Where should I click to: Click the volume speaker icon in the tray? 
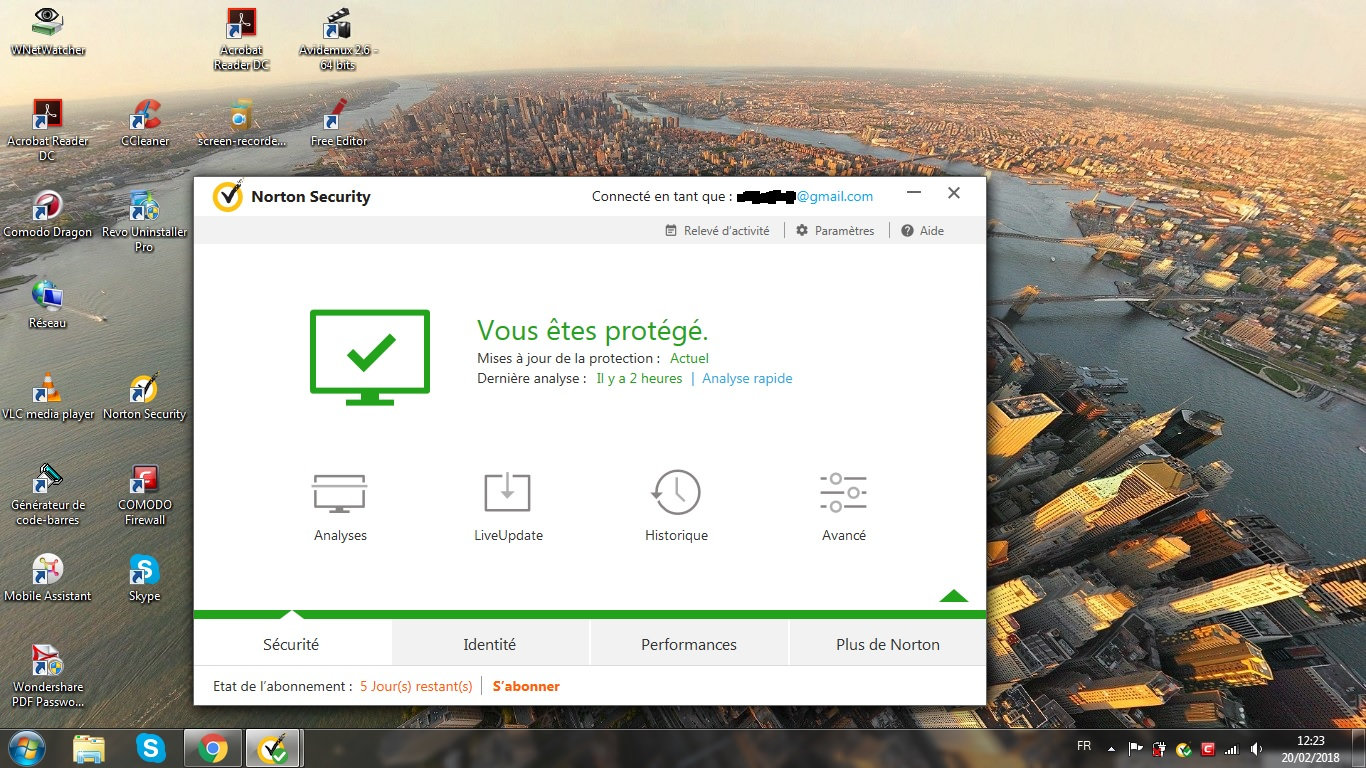pyautogui.click(x=1256, y=748)
